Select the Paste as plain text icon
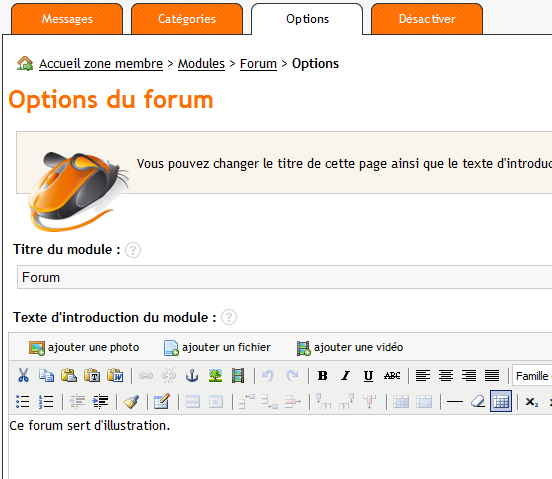 [92, 376]
